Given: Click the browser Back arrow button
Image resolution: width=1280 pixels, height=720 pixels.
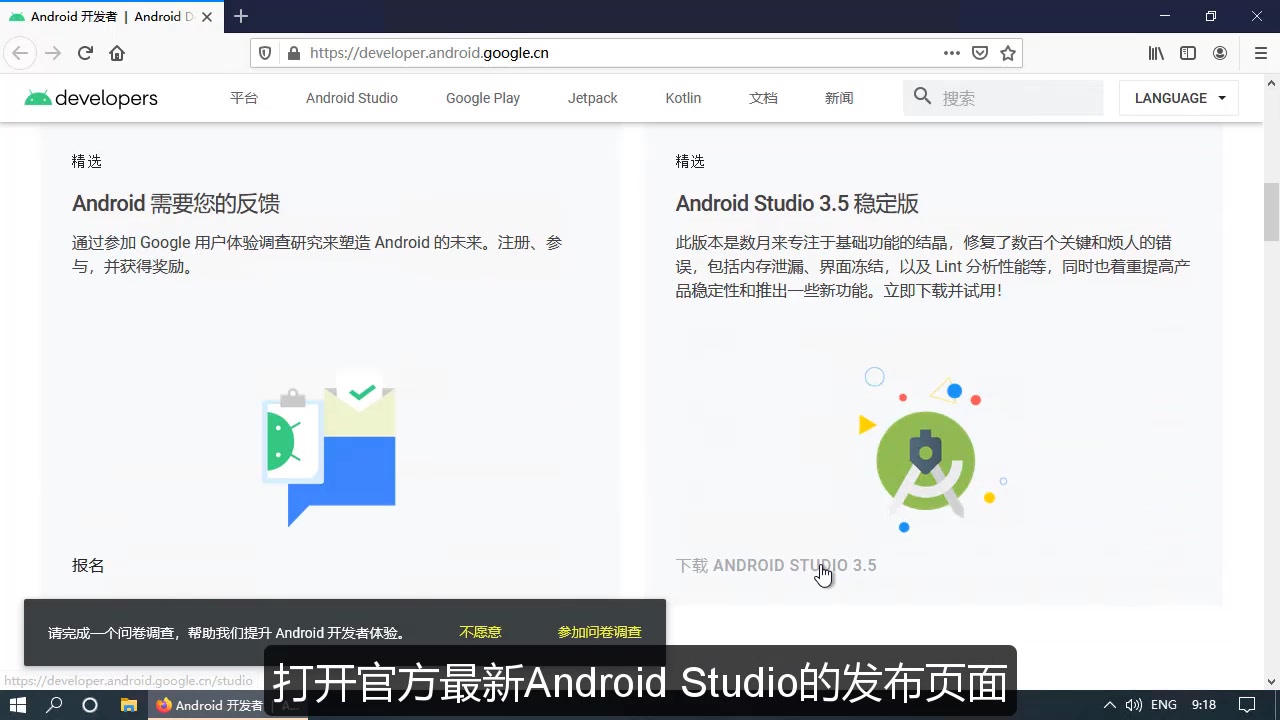Looking at the screenshot, I should 20,53.
